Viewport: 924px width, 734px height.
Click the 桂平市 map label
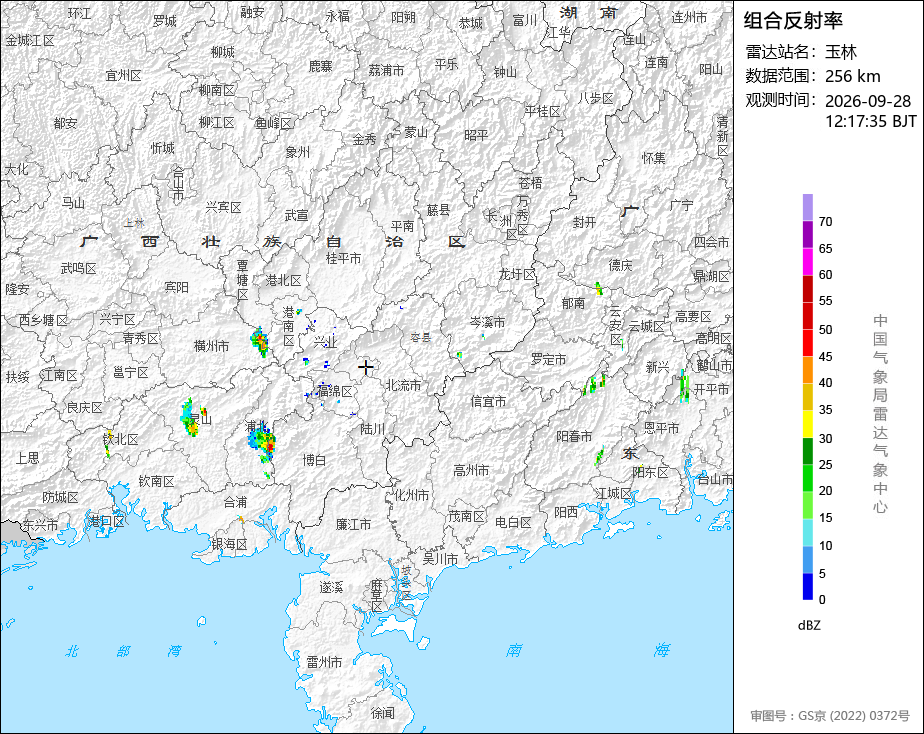pyautogui.click(x=343, y=258)
